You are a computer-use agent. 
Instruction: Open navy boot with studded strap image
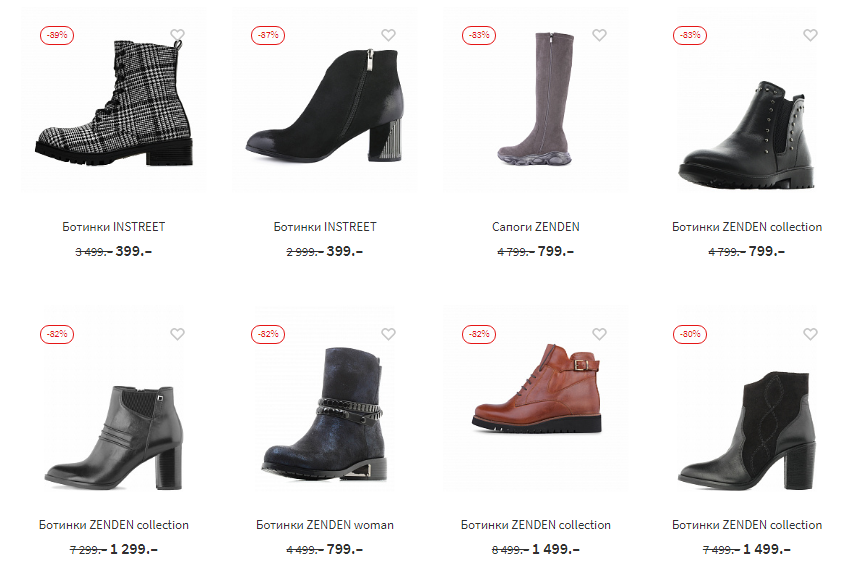point(324,415)
